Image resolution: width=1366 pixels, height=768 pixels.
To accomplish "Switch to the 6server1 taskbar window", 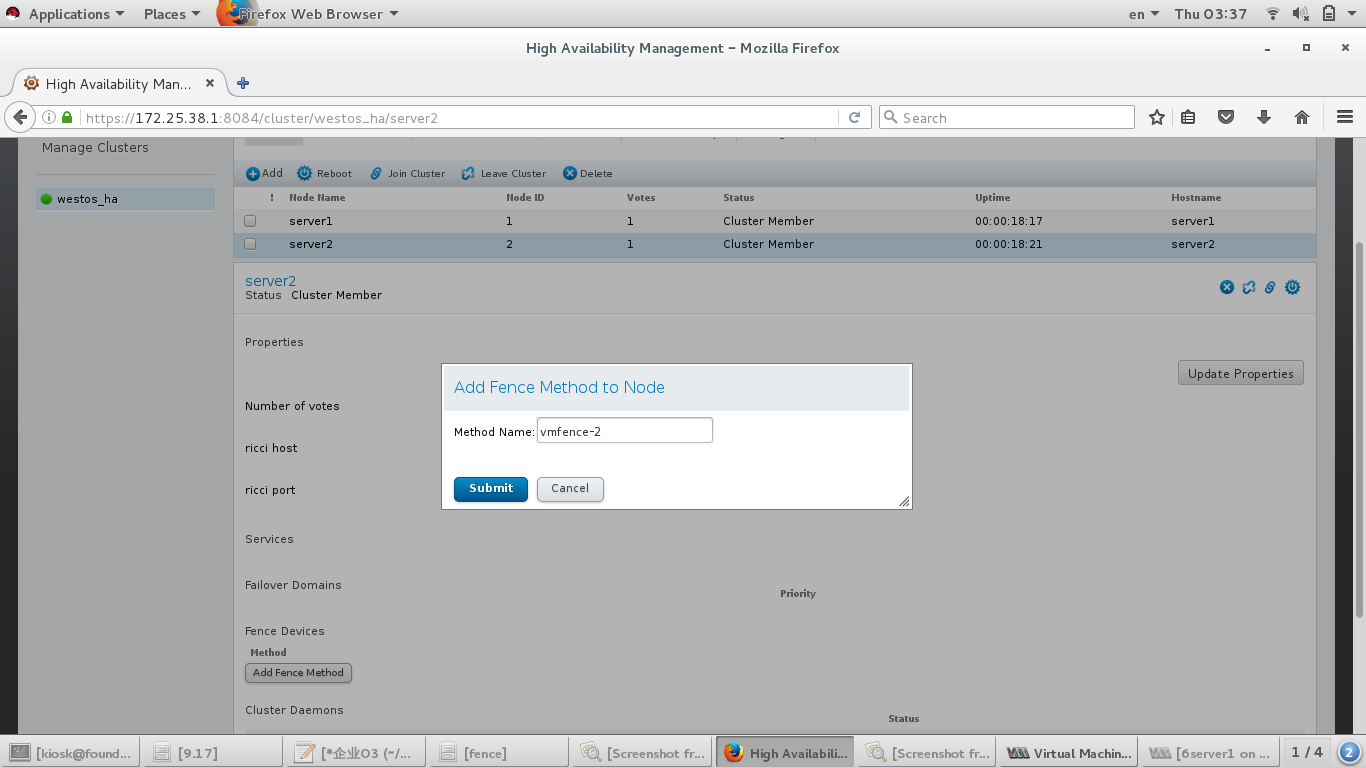I will [1210, 753].
